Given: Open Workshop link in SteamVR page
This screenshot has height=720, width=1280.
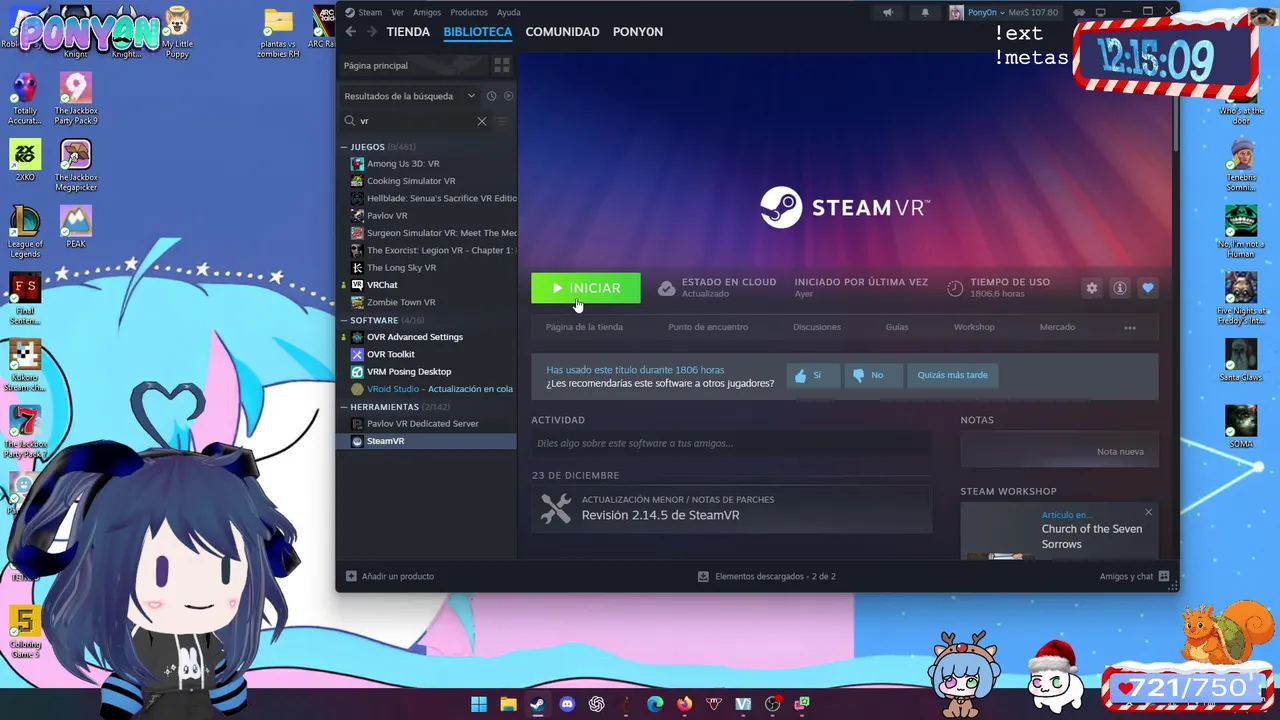Looking at the screenshot, I should [x=974, y=327].
